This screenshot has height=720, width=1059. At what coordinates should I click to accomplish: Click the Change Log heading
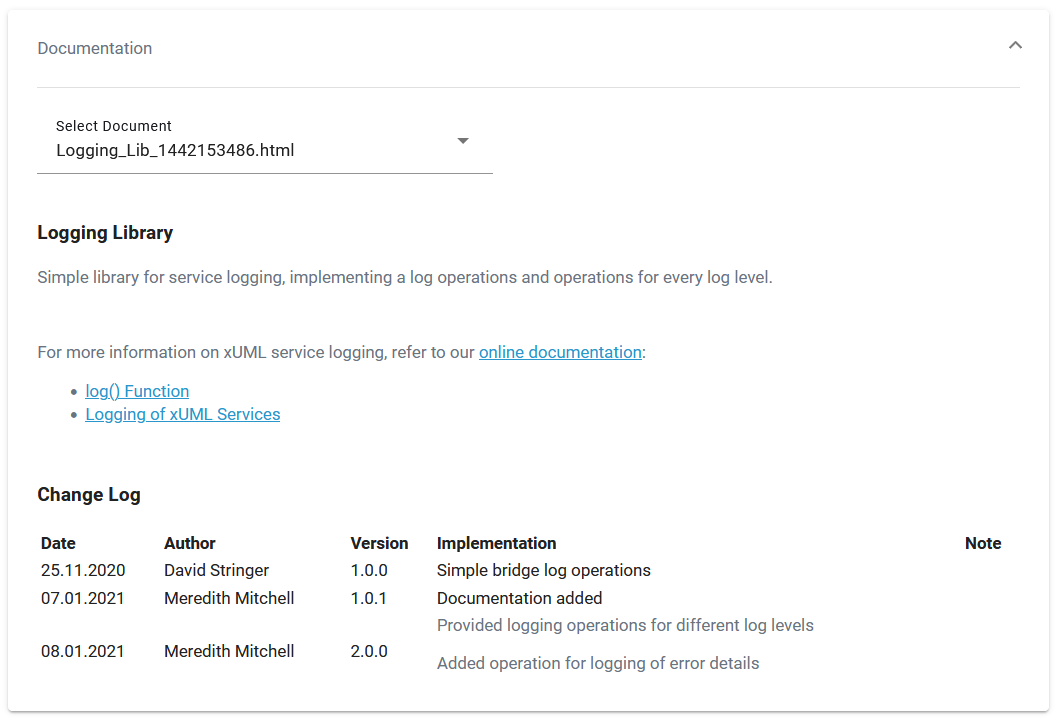pos(89,494)
